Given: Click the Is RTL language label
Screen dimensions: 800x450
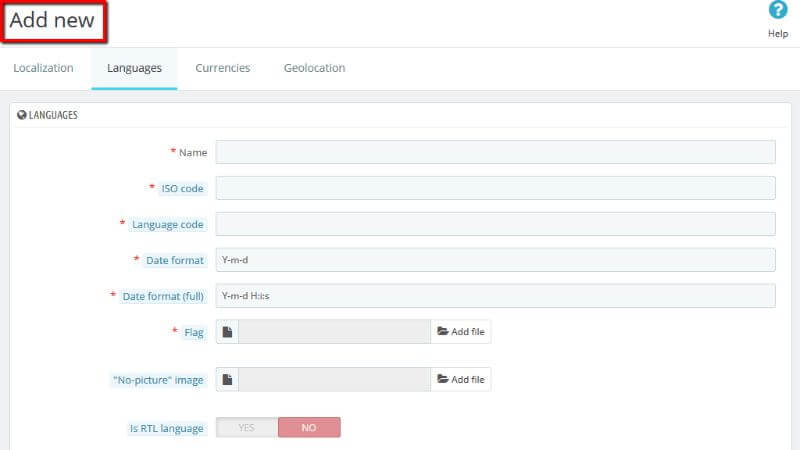Looking at the screenshot, I should [x=166, y=429].
